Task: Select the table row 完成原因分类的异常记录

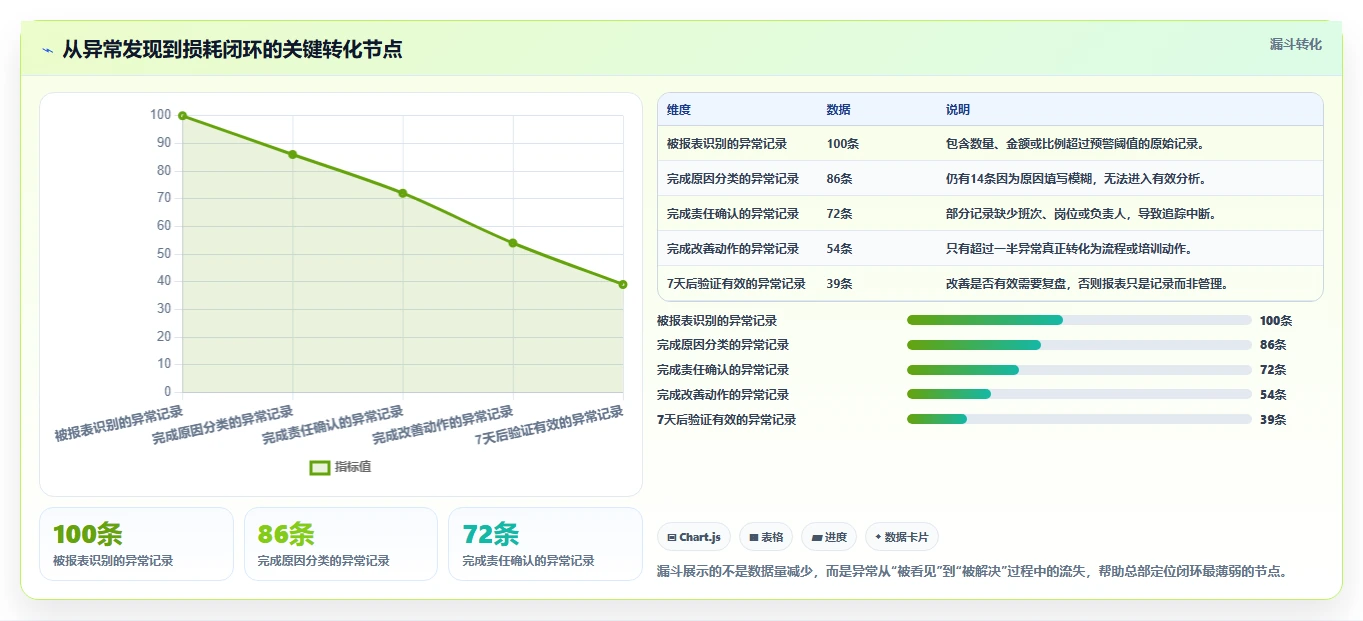Action: click(990, 179)
